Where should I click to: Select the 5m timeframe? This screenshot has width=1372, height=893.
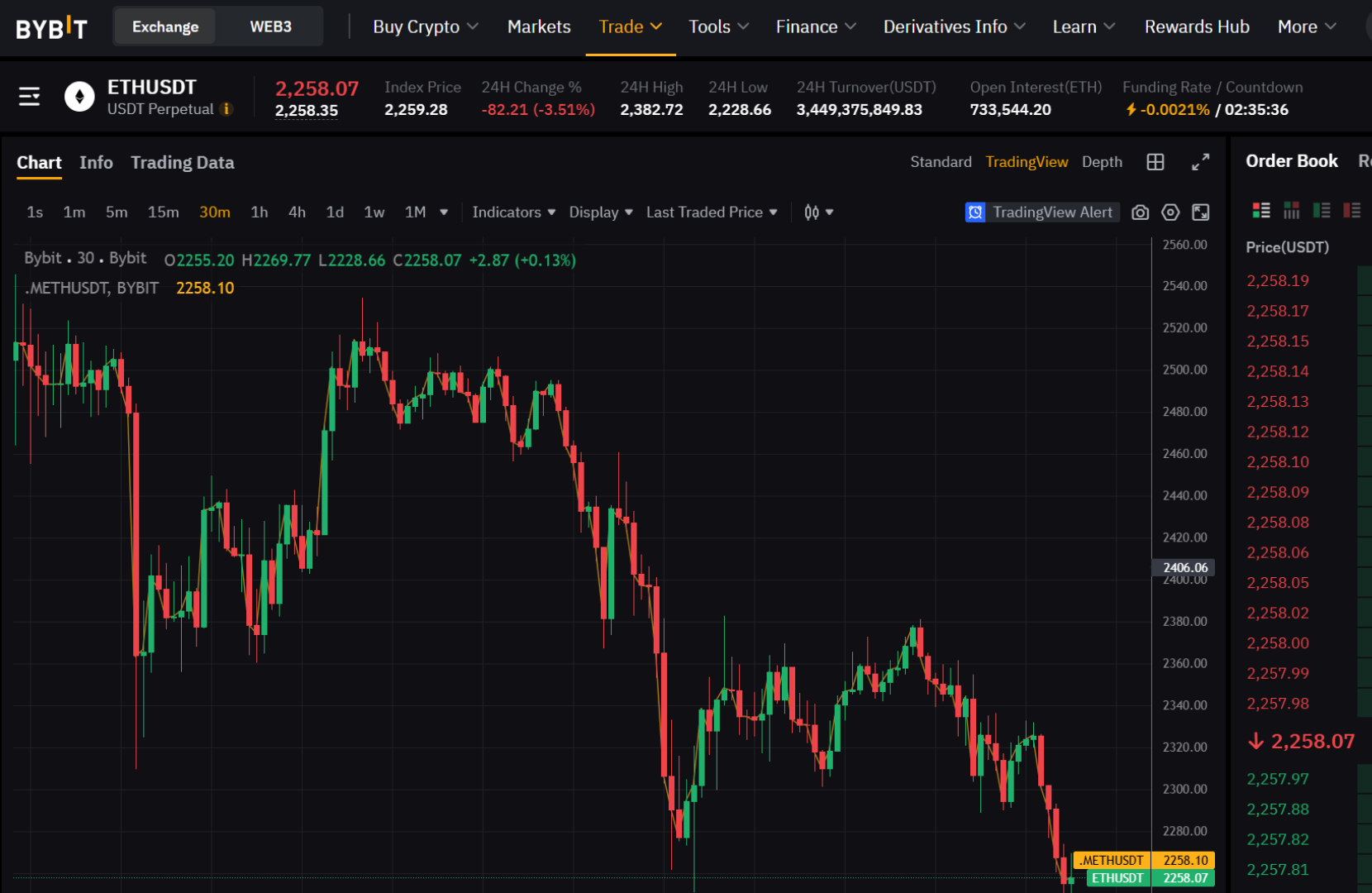(117, 213)
